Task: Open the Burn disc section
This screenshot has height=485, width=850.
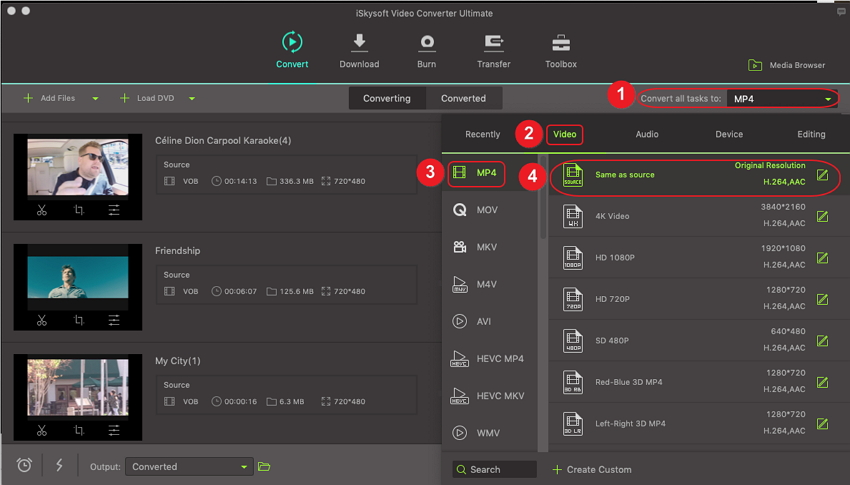Action: pyautogui.click(x=427, y=43)
